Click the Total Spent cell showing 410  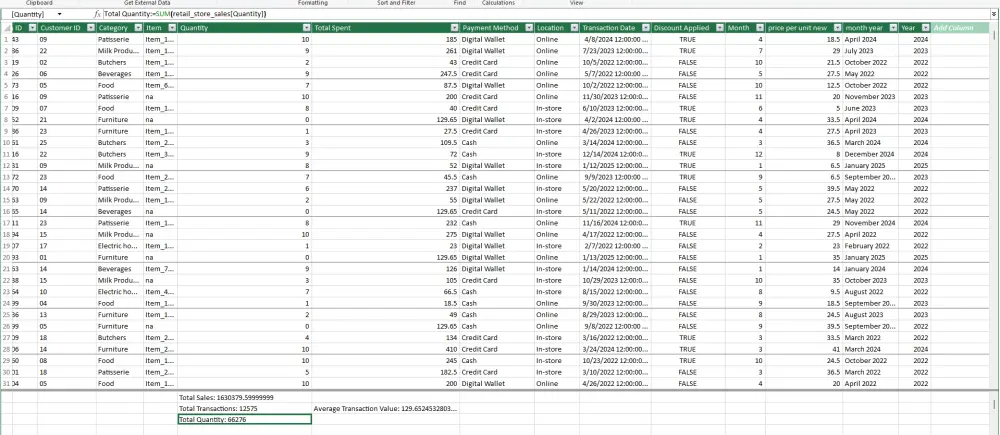(385, 350)
